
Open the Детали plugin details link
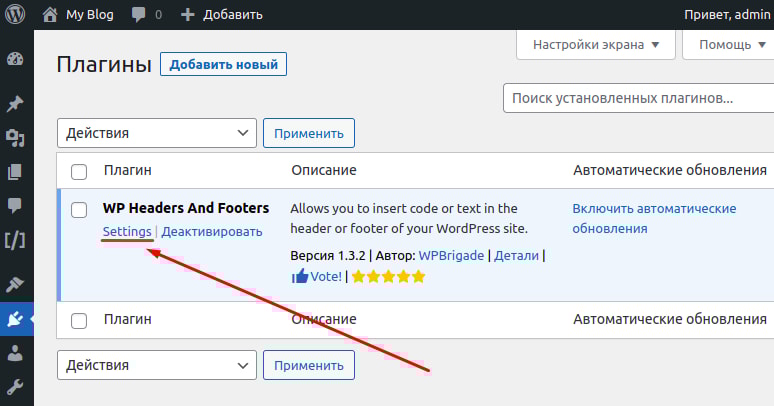coord(516,255)
